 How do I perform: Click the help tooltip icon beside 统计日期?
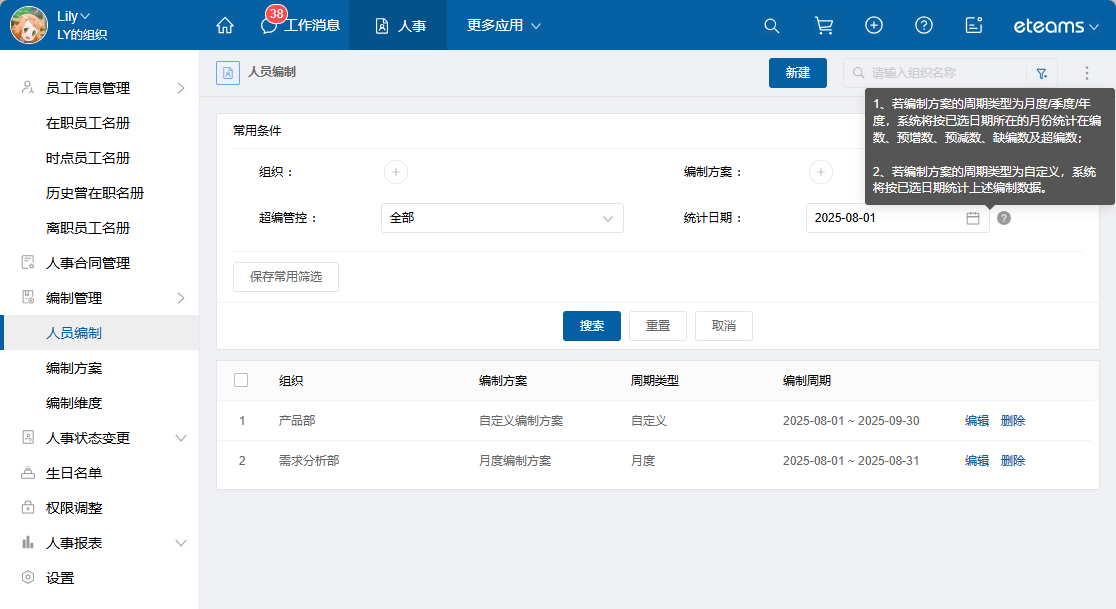coord(1004,218)
